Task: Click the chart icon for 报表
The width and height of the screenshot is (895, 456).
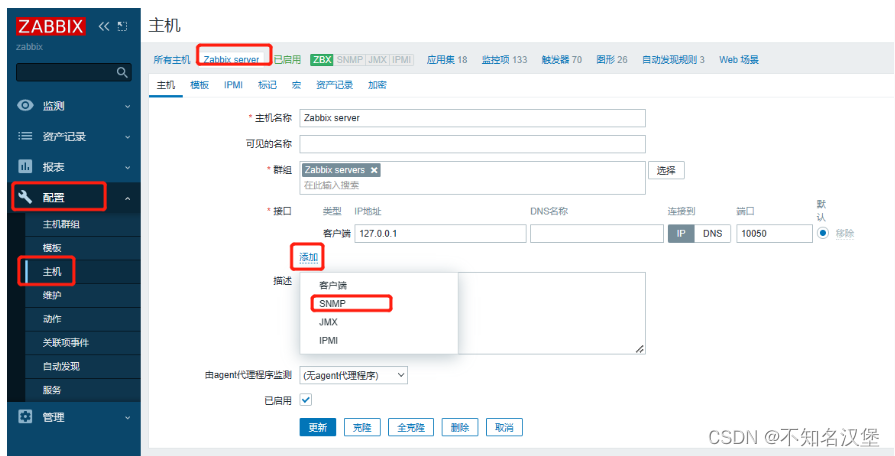Action: point(25,167)
